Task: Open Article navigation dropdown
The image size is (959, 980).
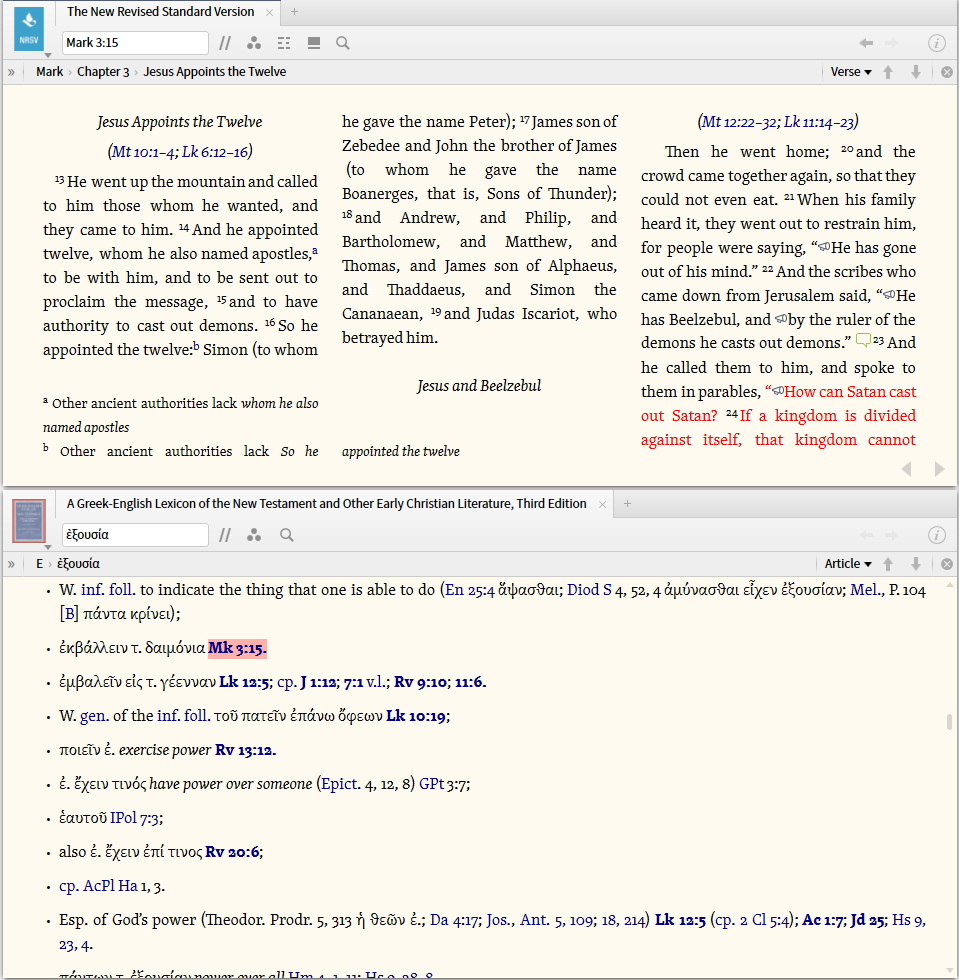Action: click(848, 564)
